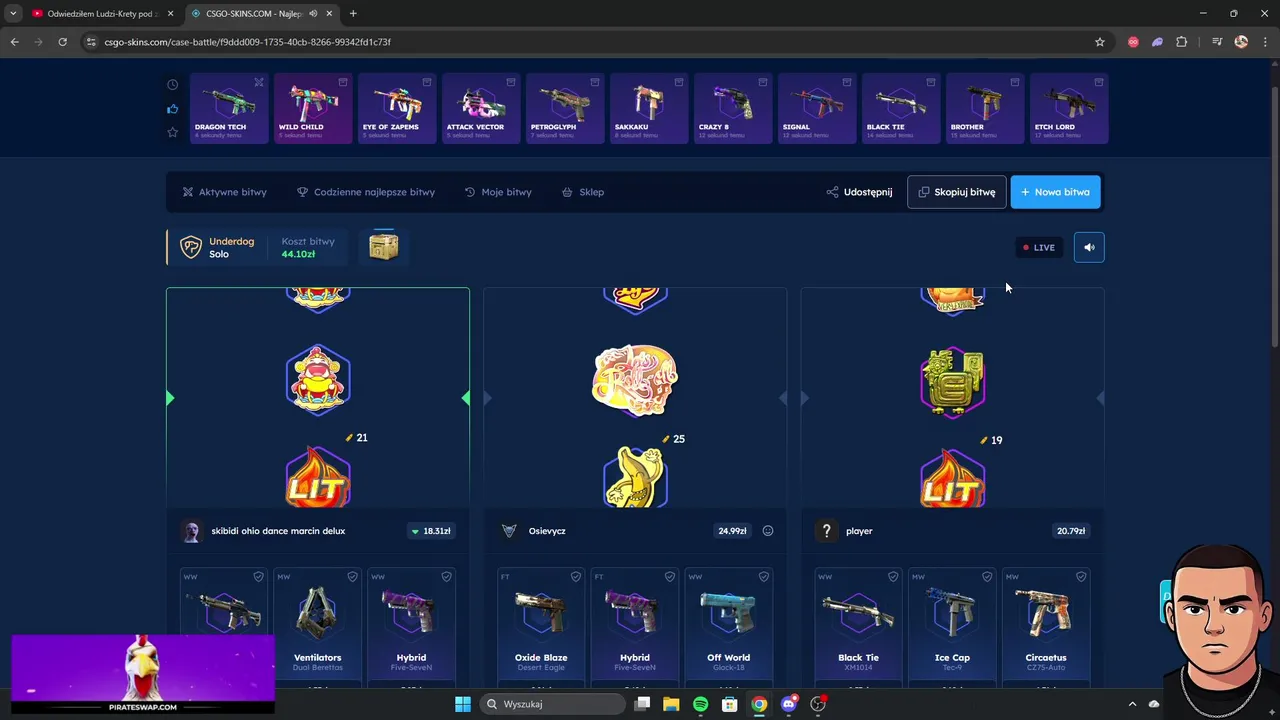Click the case icon on Petroglyph card
Viewport: 1280px width, 720px height.
click(x=595, y=82)
